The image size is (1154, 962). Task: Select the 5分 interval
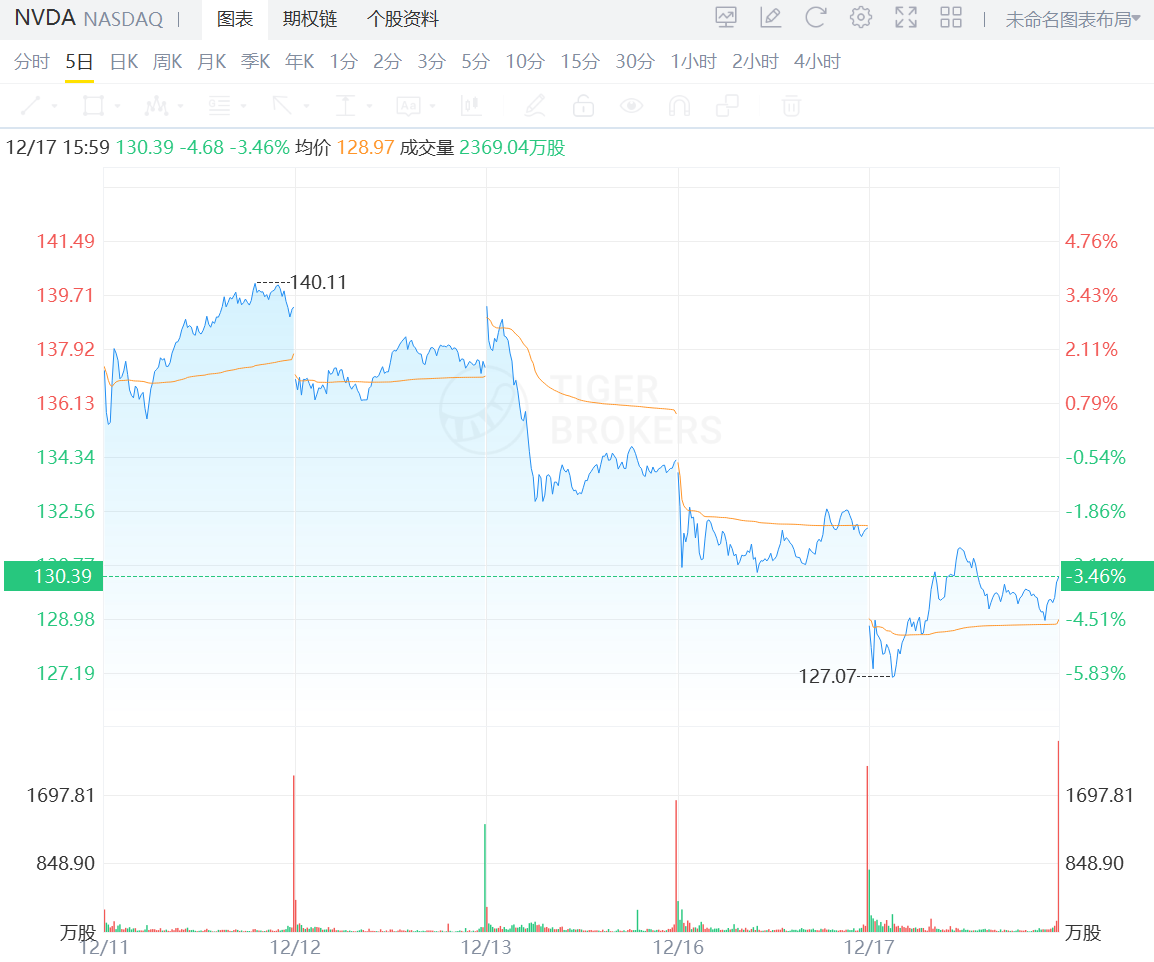click(475, 61)
